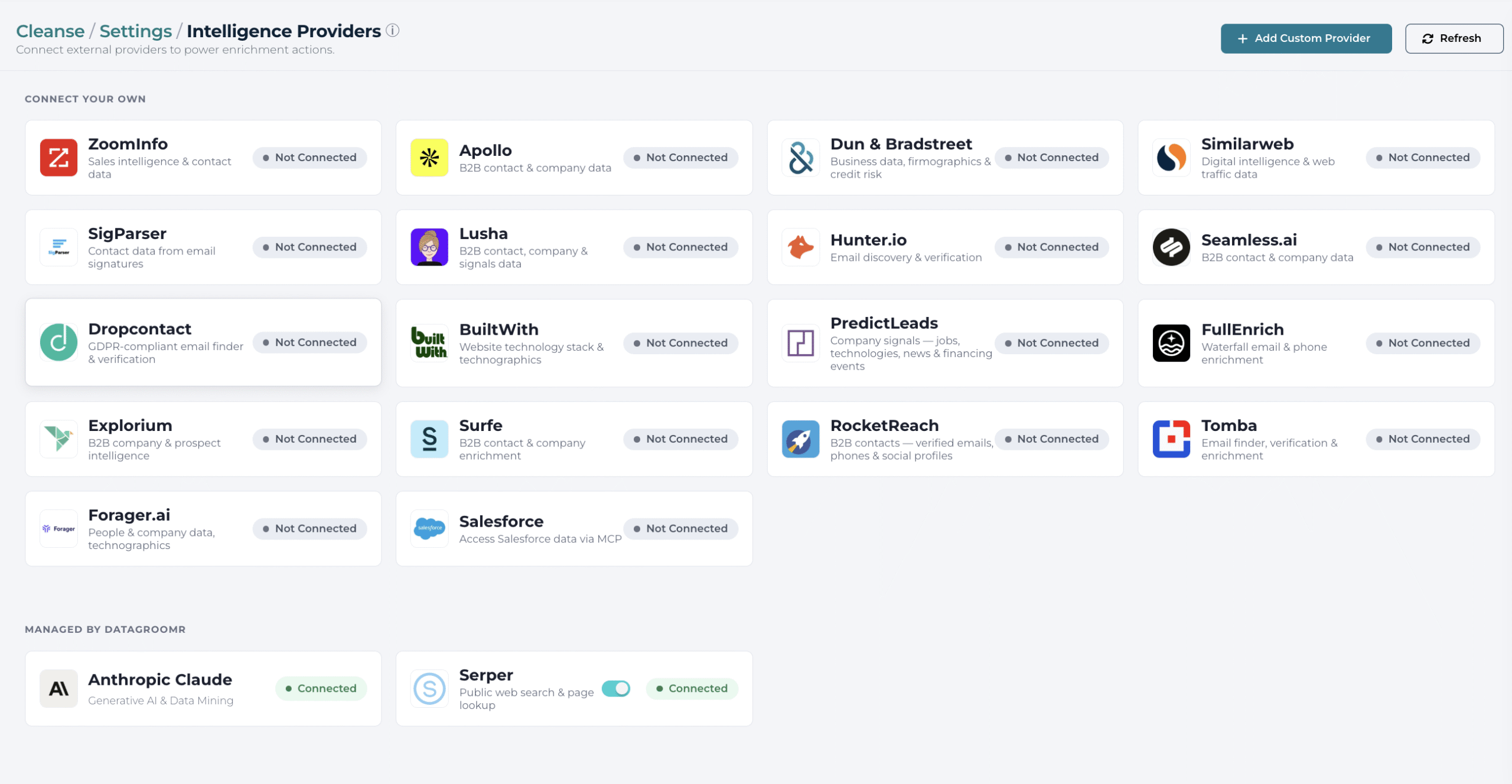This screenshot has width=1512, height=784.
Task: Click the Dropcontact logo icon
Action: (x=58, y=342)
